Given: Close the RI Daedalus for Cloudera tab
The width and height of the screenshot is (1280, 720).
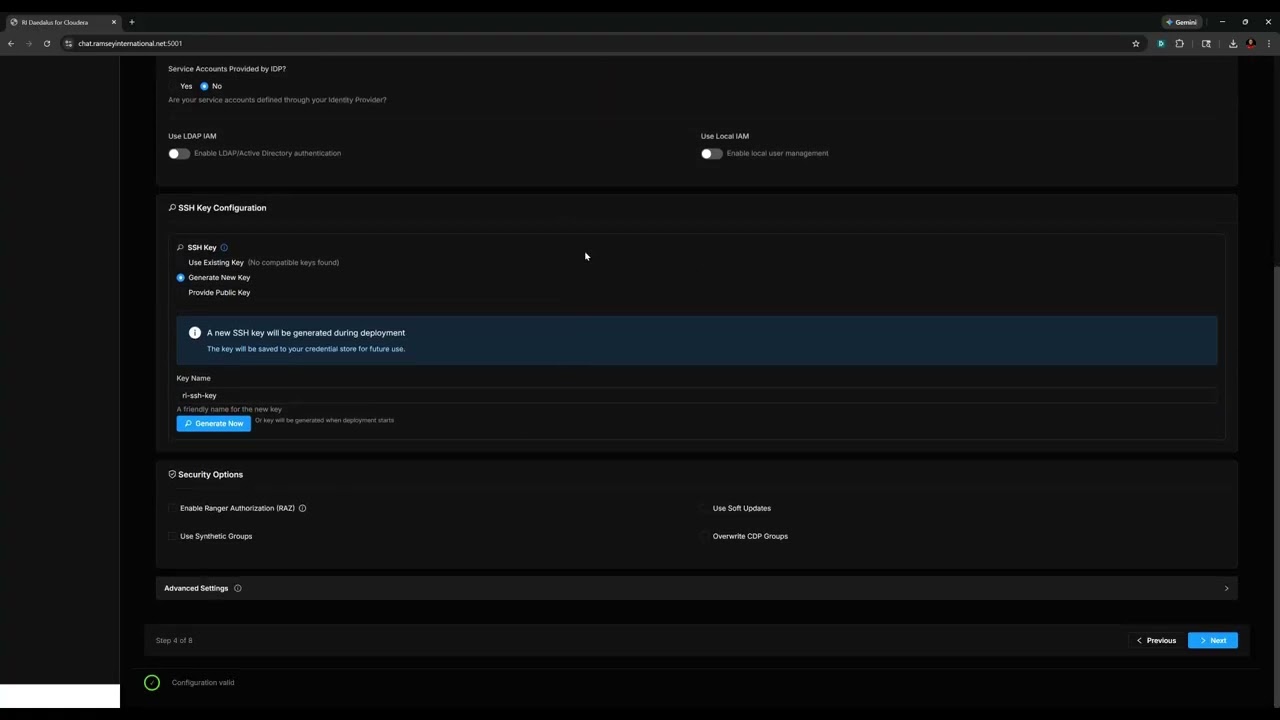Looking at the screenshot, I should tap(114, 22).
